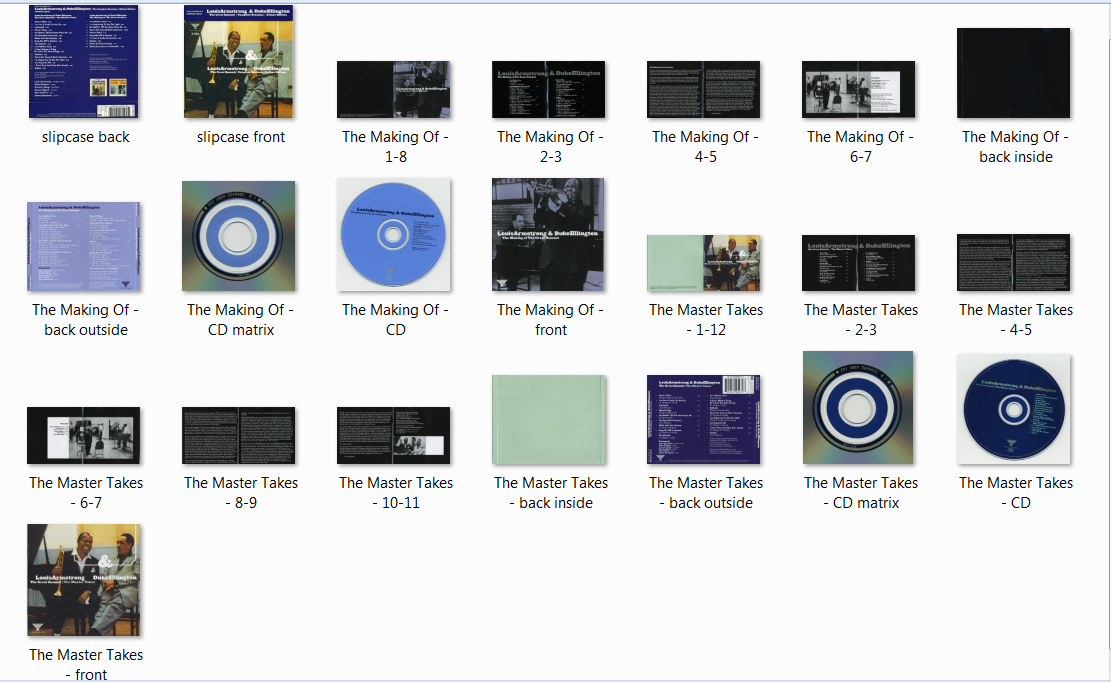Select the "The Making Of - front" name
Screen dimensions: 1111x682
coord(551,319)
